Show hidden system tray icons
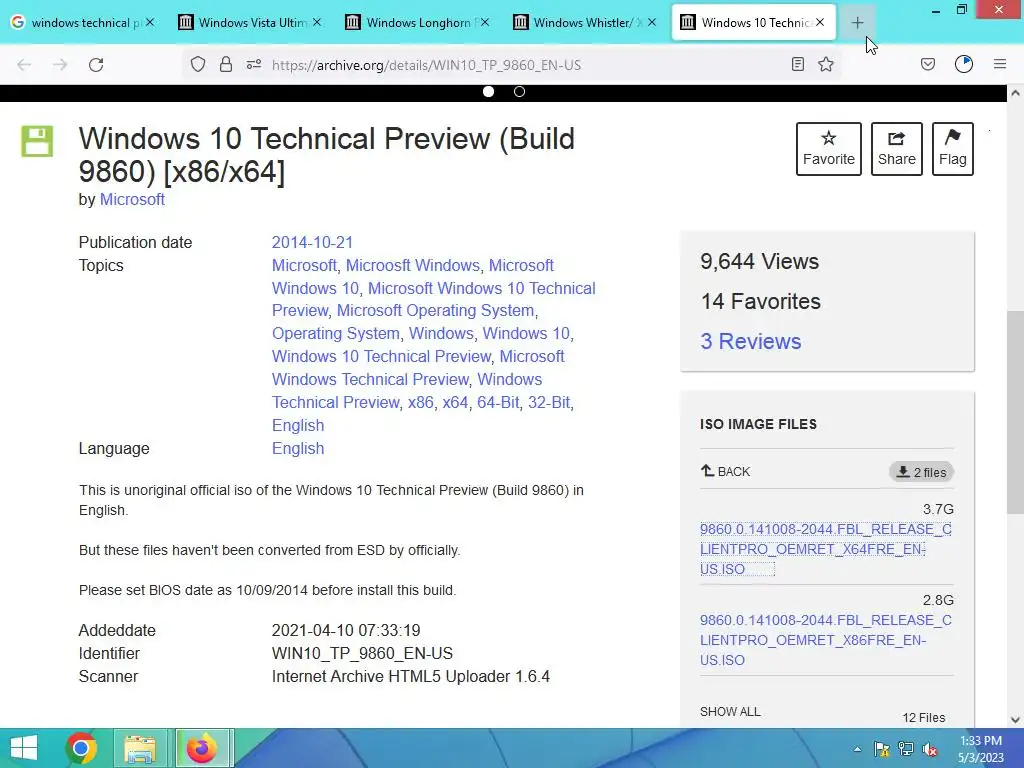The height and width of the screenshot is (768, 1024). click(857, 749)
